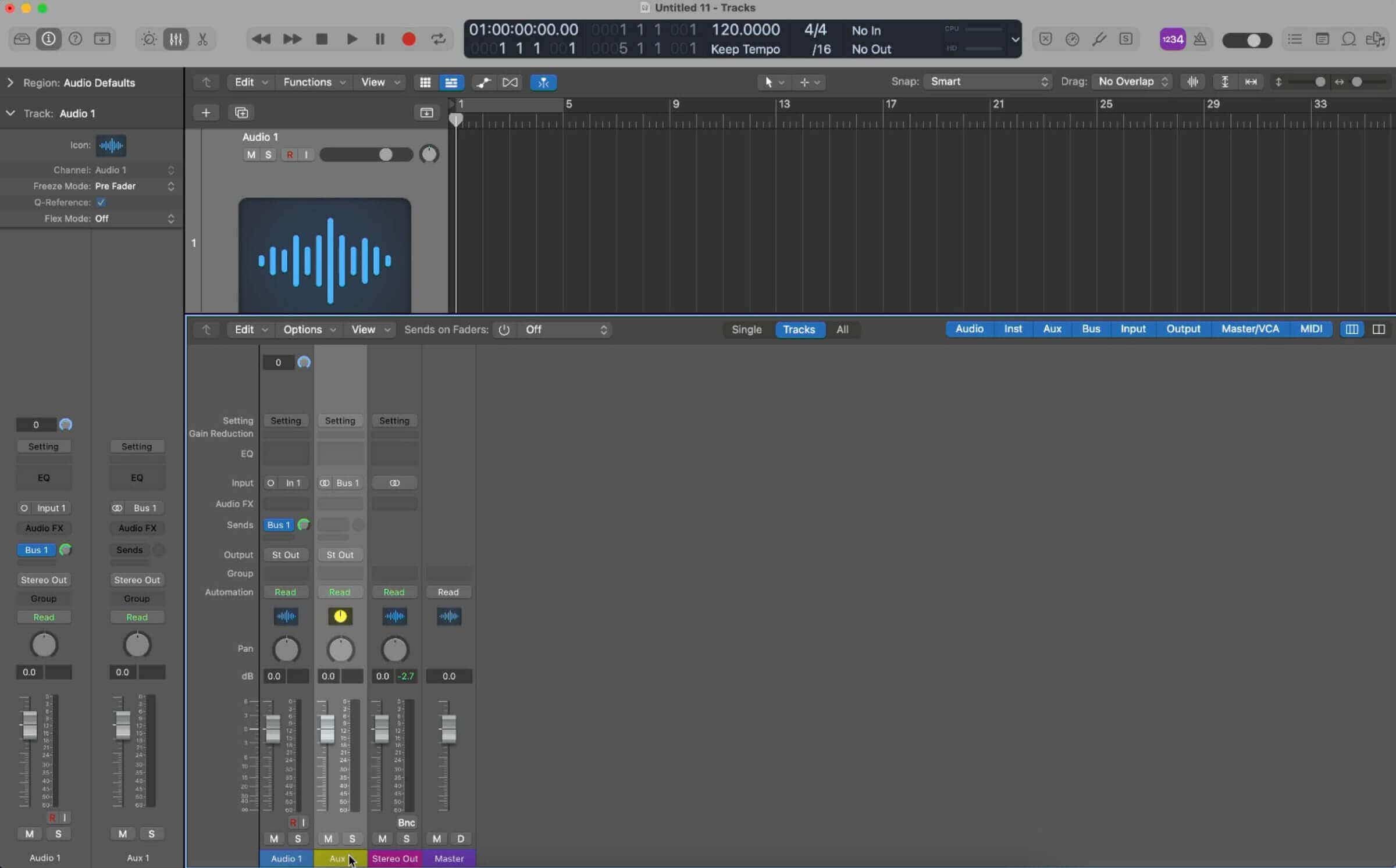Start playback with the Play button
Screen dimensions: 1396x868
pyautogui.click(x=351, y=39)
